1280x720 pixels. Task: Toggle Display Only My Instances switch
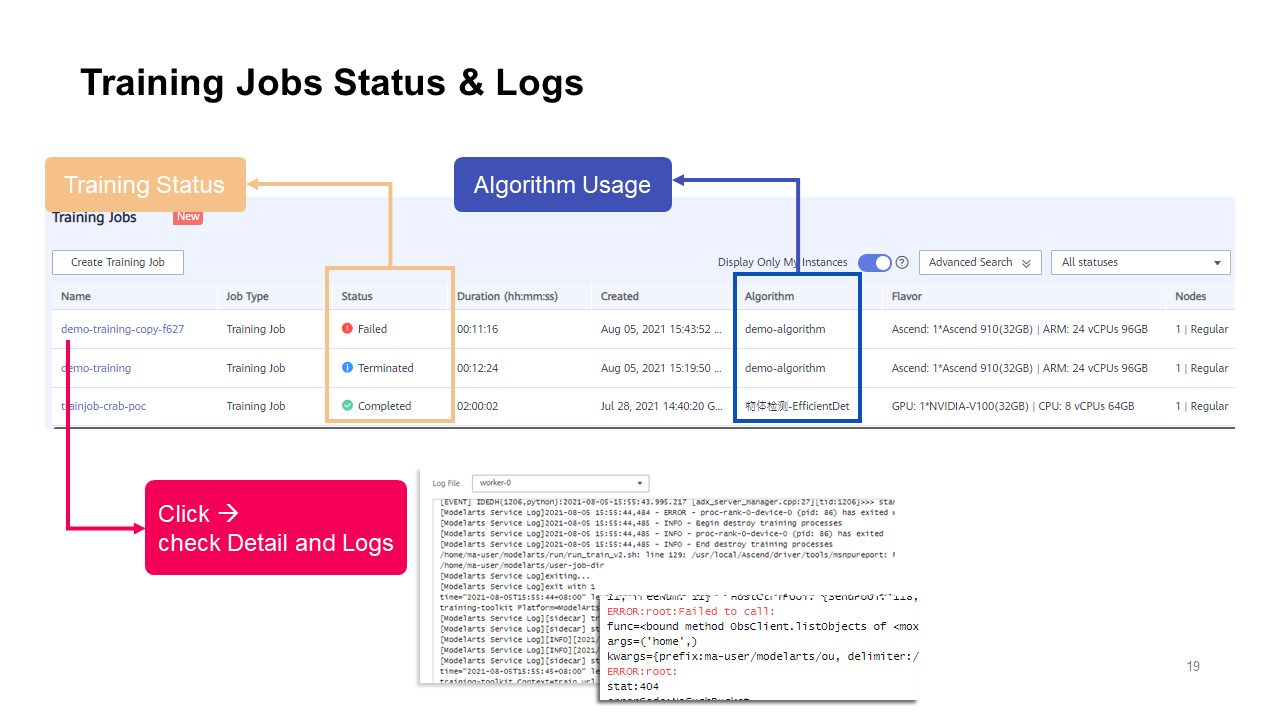coord(874,262)
